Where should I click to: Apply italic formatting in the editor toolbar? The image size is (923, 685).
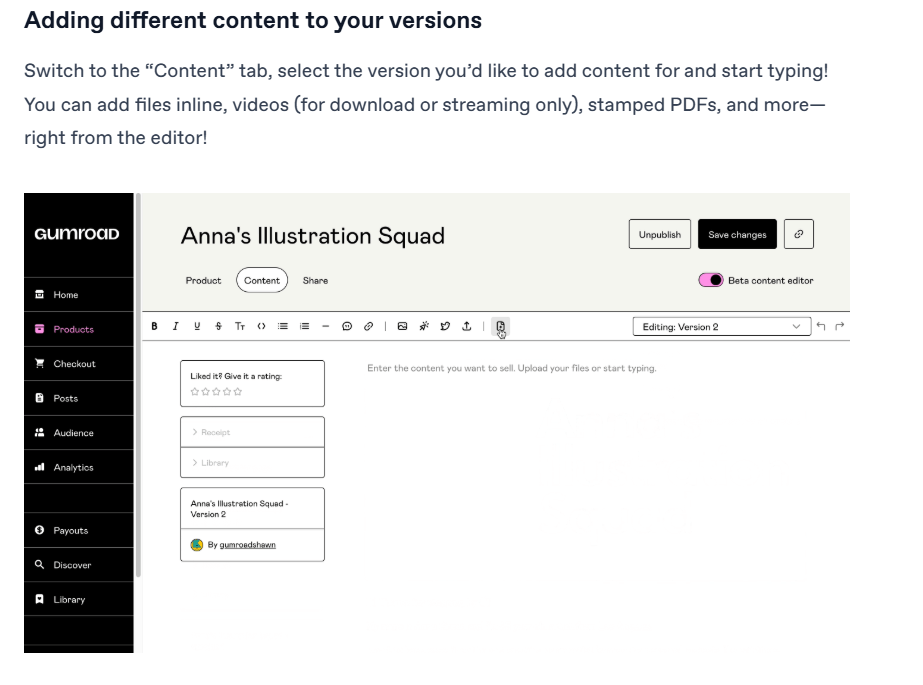click(x=176, y=326)
